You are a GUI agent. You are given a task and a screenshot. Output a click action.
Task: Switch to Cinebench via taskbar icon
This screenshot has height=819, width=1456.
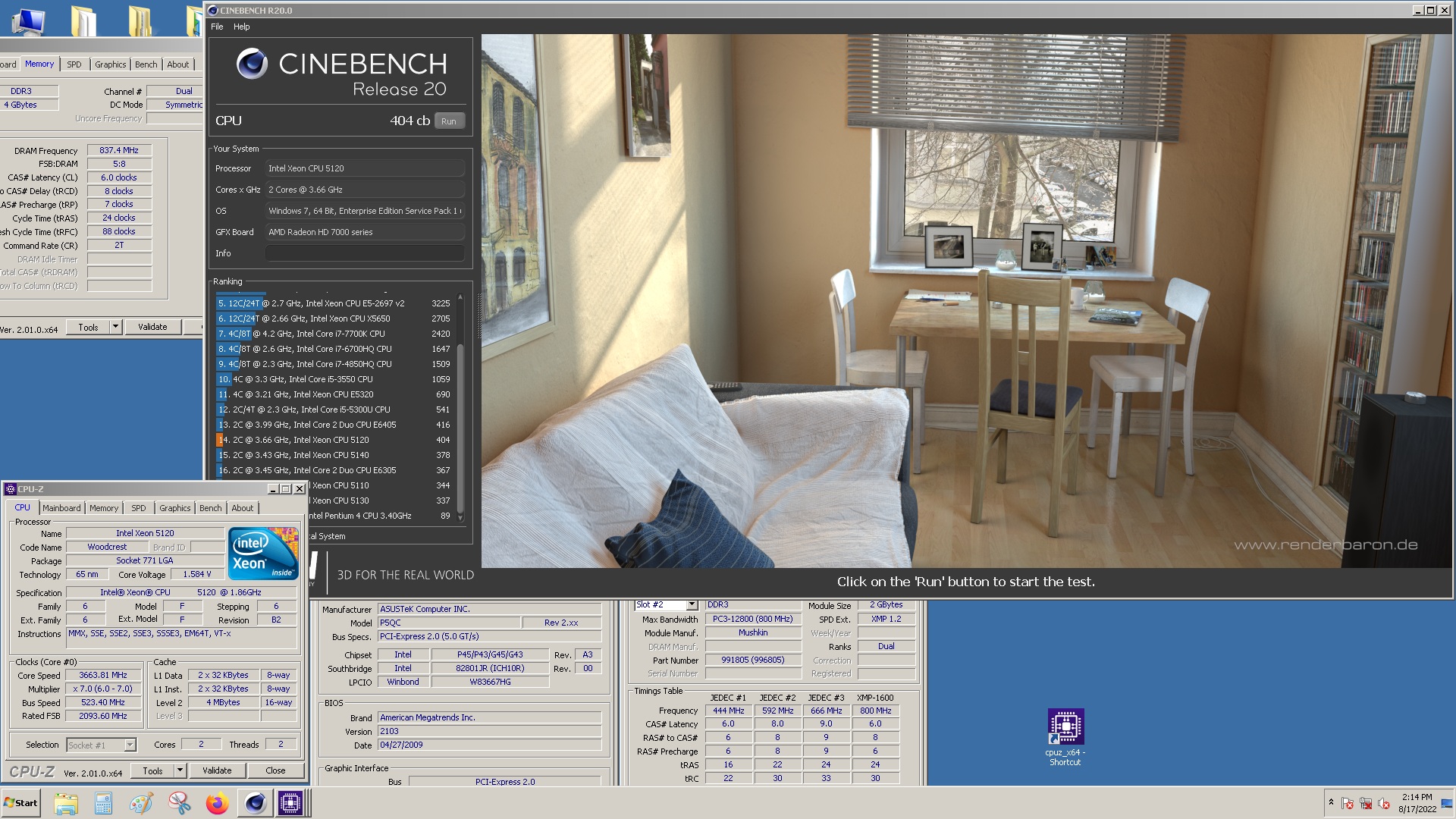click(x=255, y=803)
